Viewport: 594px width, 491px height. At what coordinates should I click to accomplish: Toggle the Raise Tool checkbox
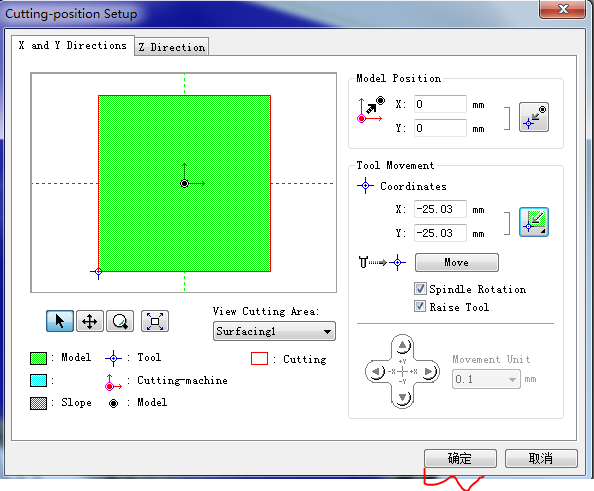coord(420,306)
